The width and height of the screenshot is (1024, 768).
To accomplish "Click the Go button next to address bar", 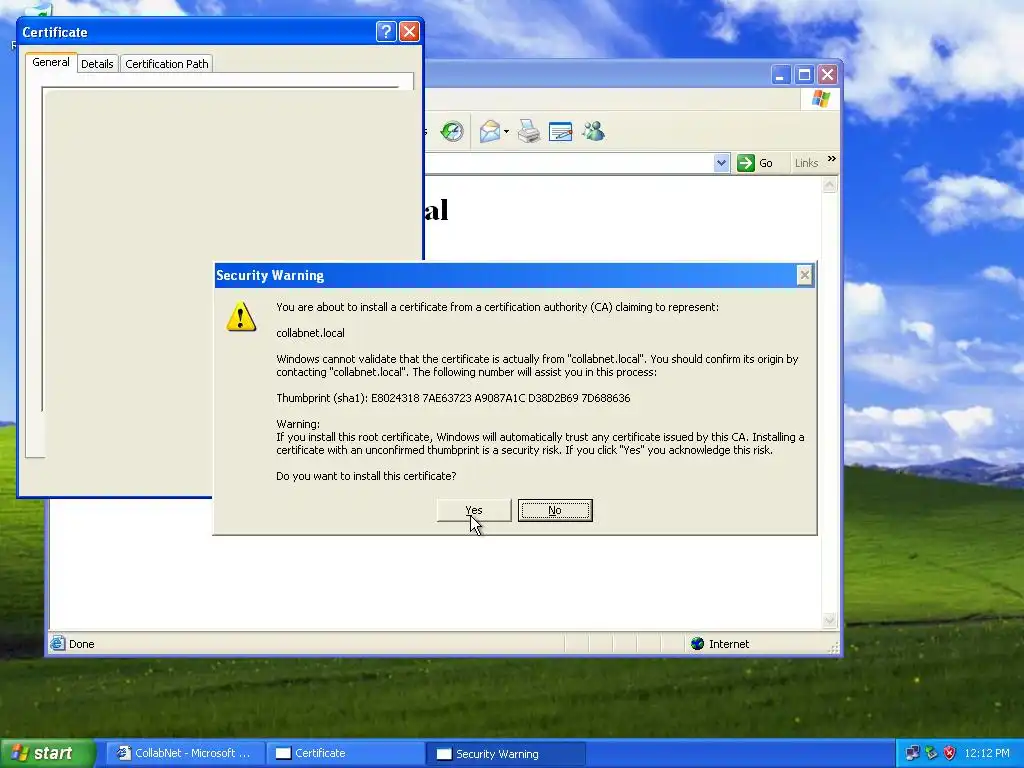I will (756, 163).
